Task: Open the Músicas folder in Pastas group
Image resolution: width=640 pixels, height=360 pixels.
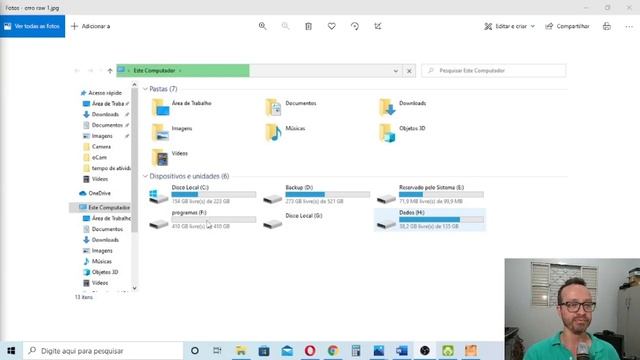Action: pos(285,132)
